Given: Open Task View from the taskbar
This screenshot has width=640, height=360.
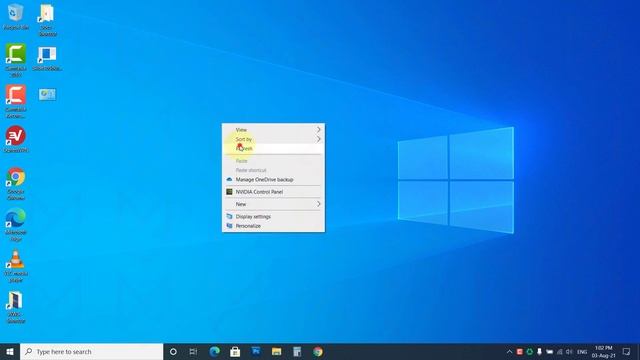Looking at the screenshot, I should [193, 351].
